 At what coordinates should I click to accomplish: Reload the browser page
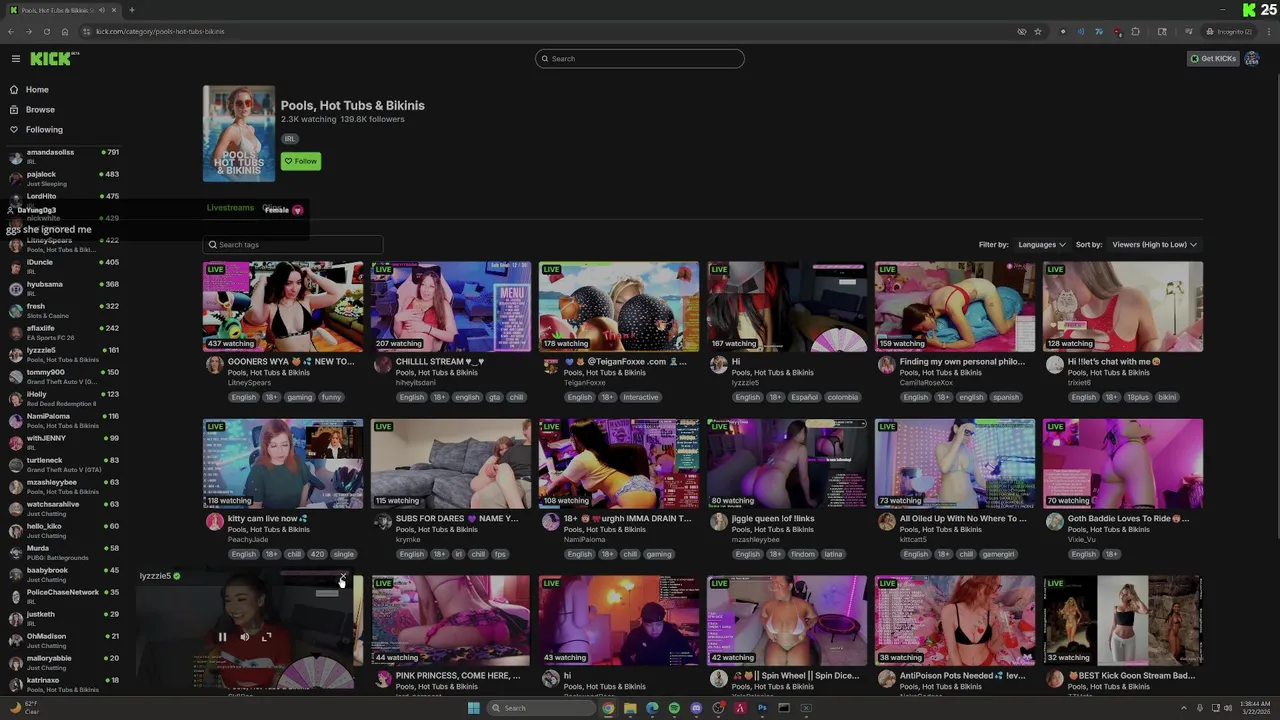[x=46, y=32]
